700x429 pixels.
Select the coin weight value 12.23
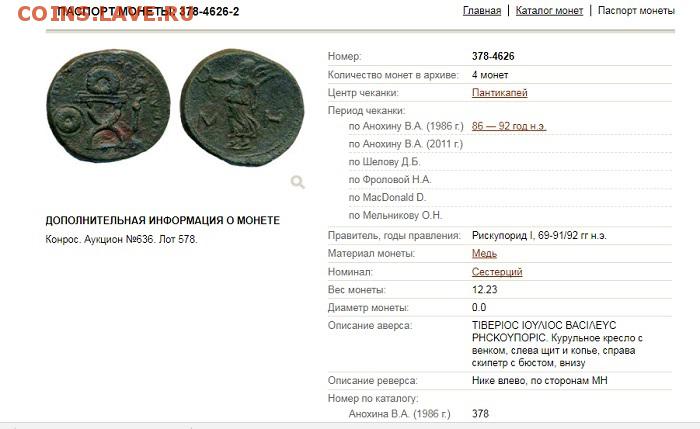(x=484, y=290)
